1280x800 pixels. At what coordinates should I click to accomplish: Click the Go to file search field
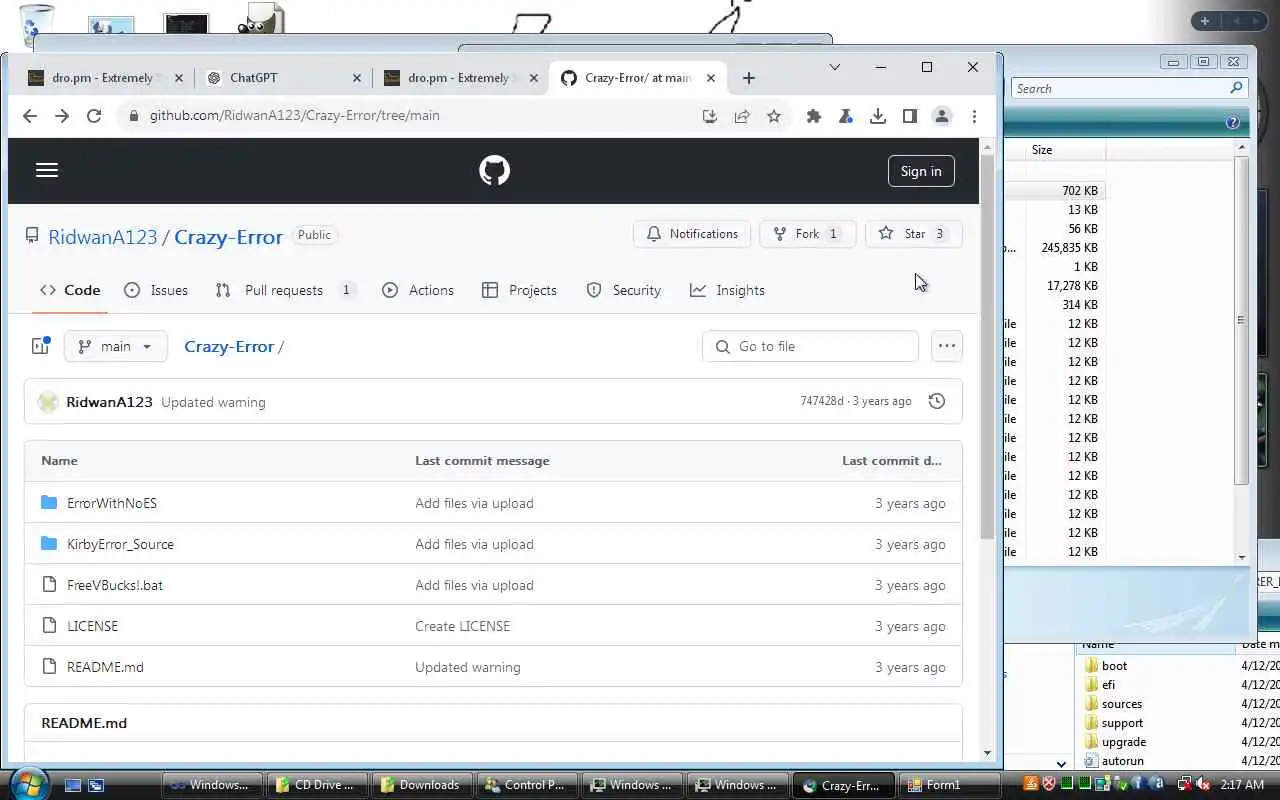(811, 346)
